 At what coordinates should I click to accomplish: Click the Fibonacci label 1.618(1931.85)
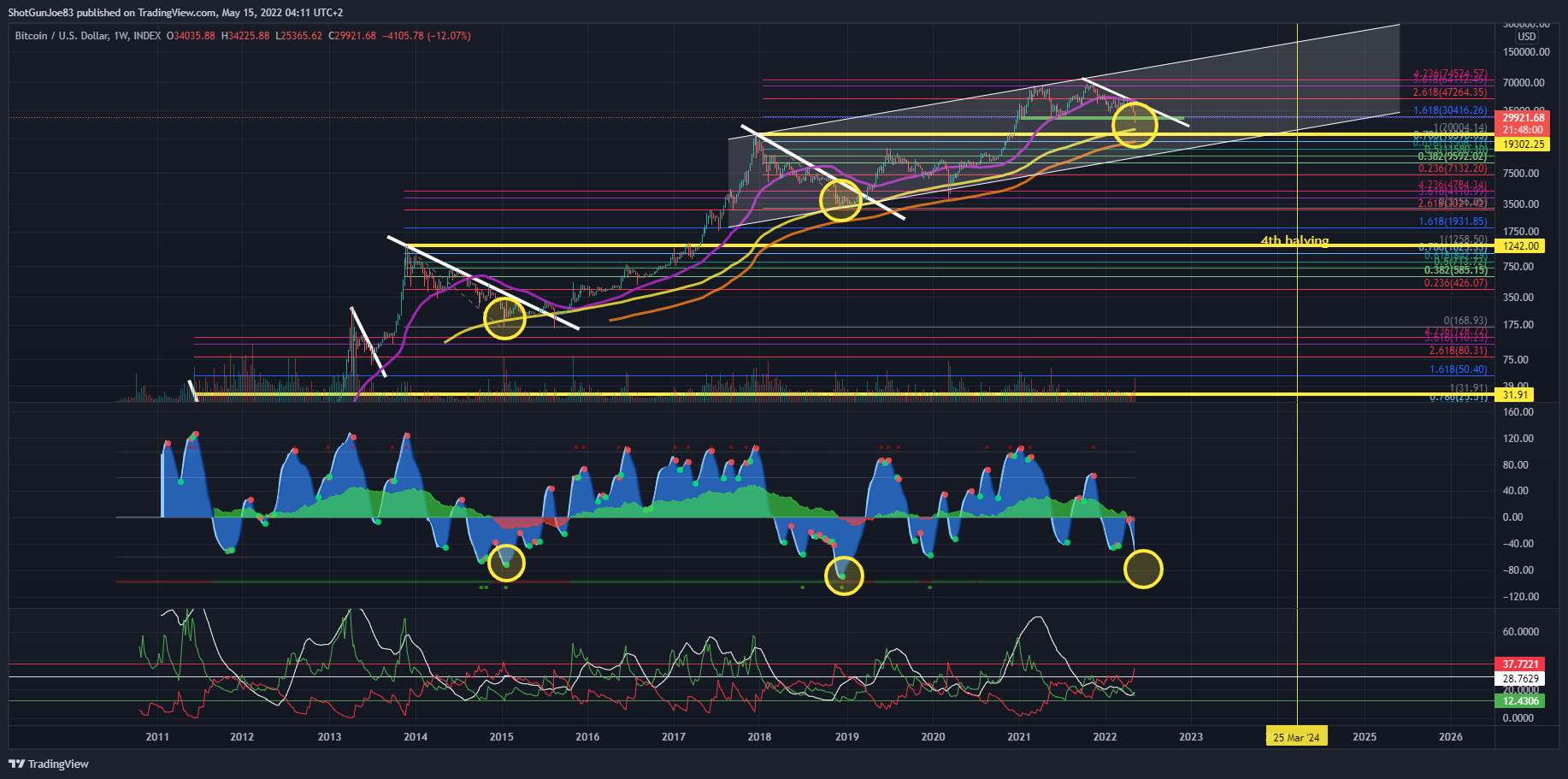coord(1453,221)
